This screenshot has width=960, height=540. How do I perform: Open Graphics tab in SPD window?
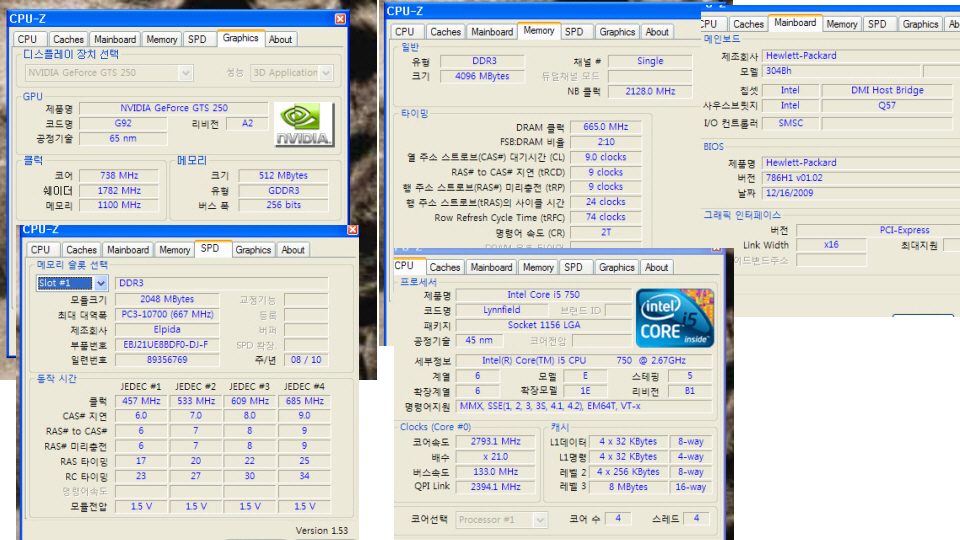(253, 250)
